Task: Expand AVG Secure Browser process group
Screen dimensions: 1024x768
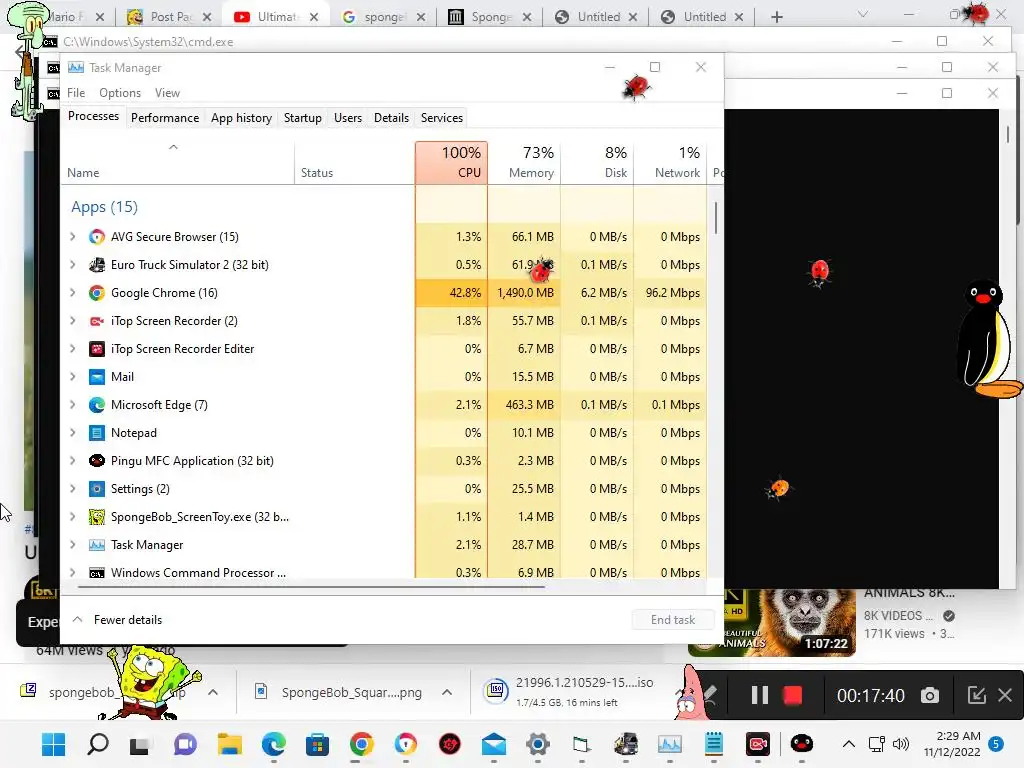Action: click(72, 236)
